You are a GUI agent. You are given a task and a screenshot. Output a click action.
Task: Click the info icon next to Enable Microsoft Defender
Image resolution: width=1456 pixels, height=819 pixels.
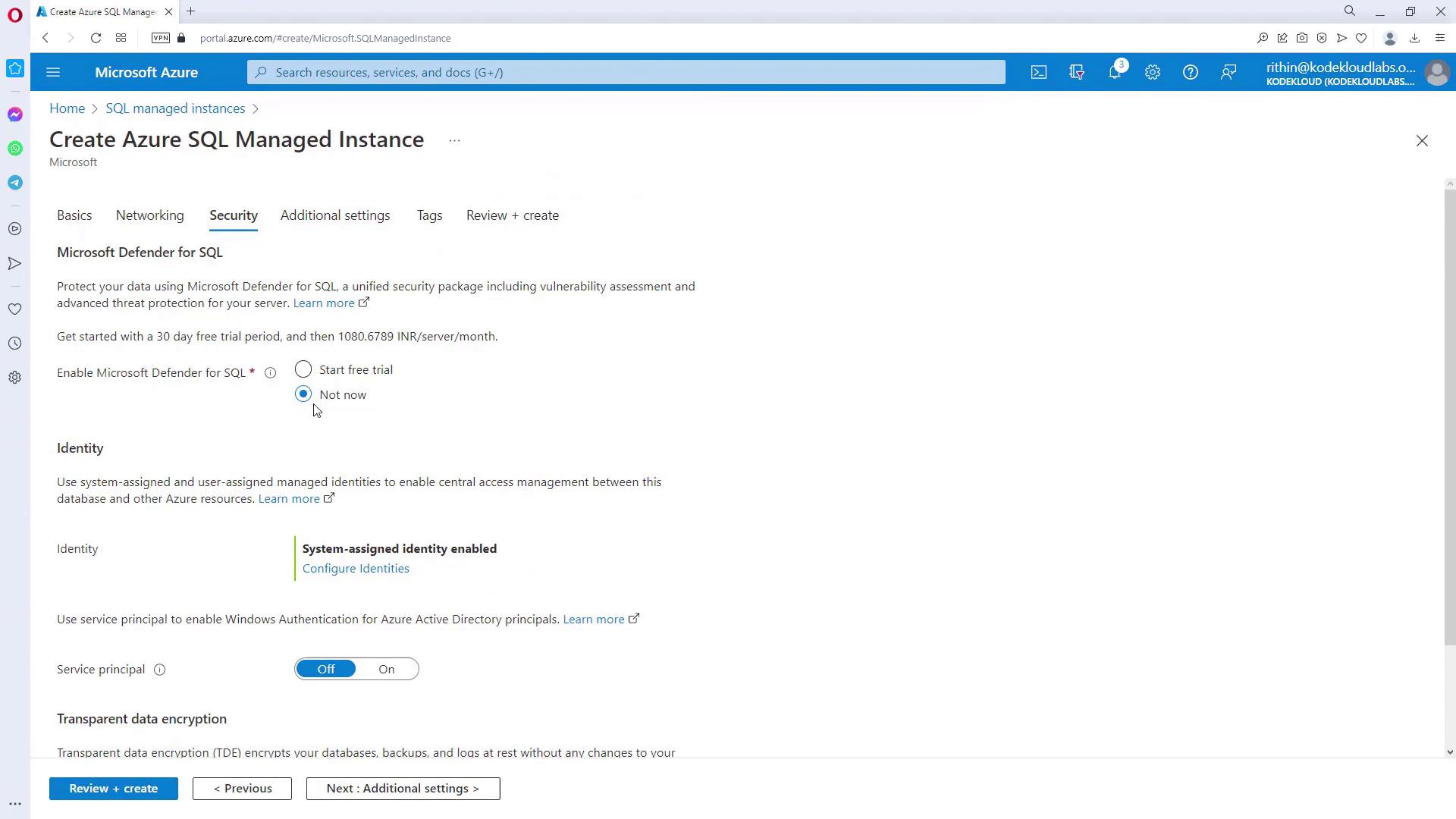[x=270, y=372]
